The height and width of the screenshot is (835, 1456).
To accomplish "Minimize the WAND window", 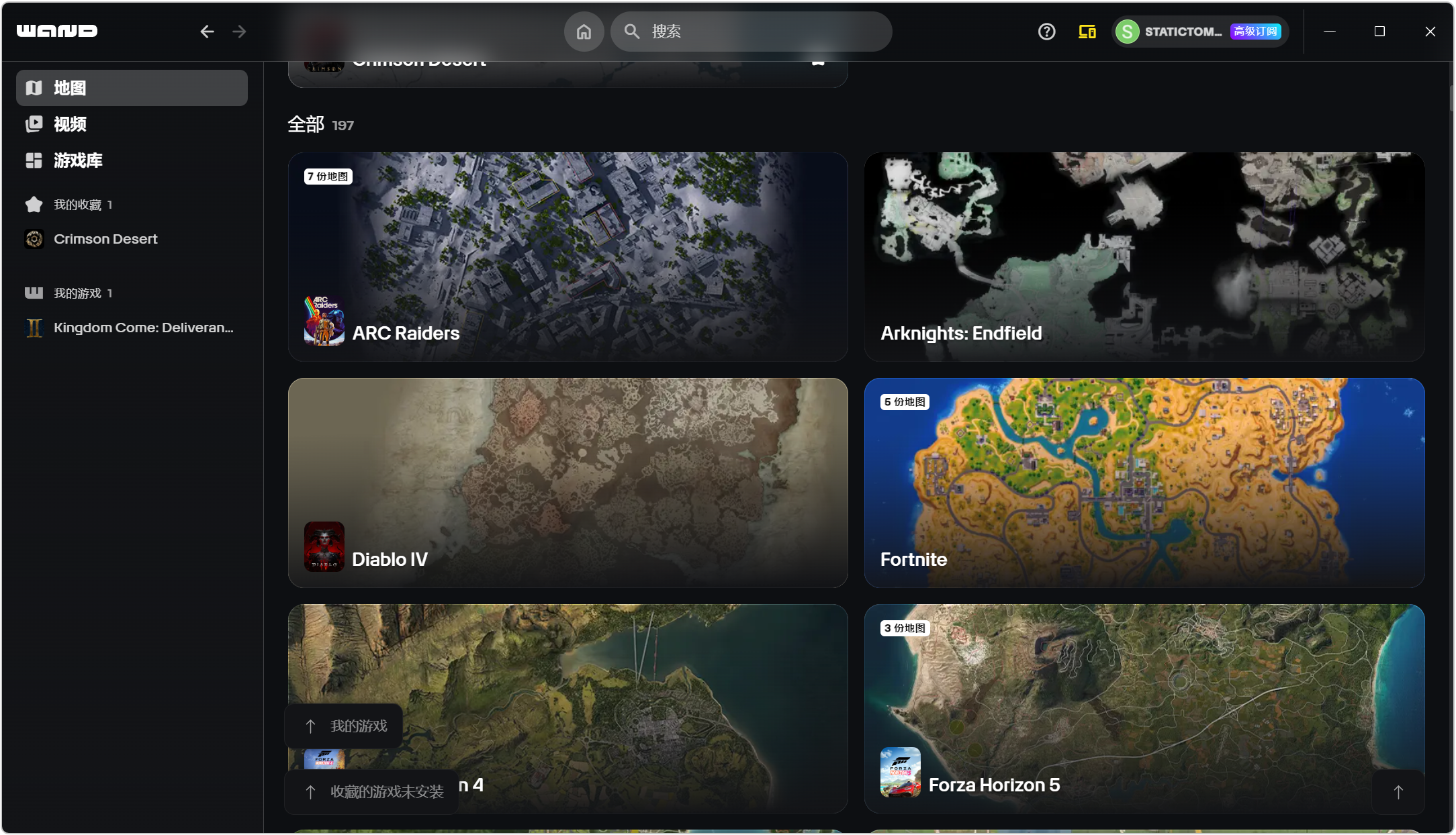I will click(1329, 32).
